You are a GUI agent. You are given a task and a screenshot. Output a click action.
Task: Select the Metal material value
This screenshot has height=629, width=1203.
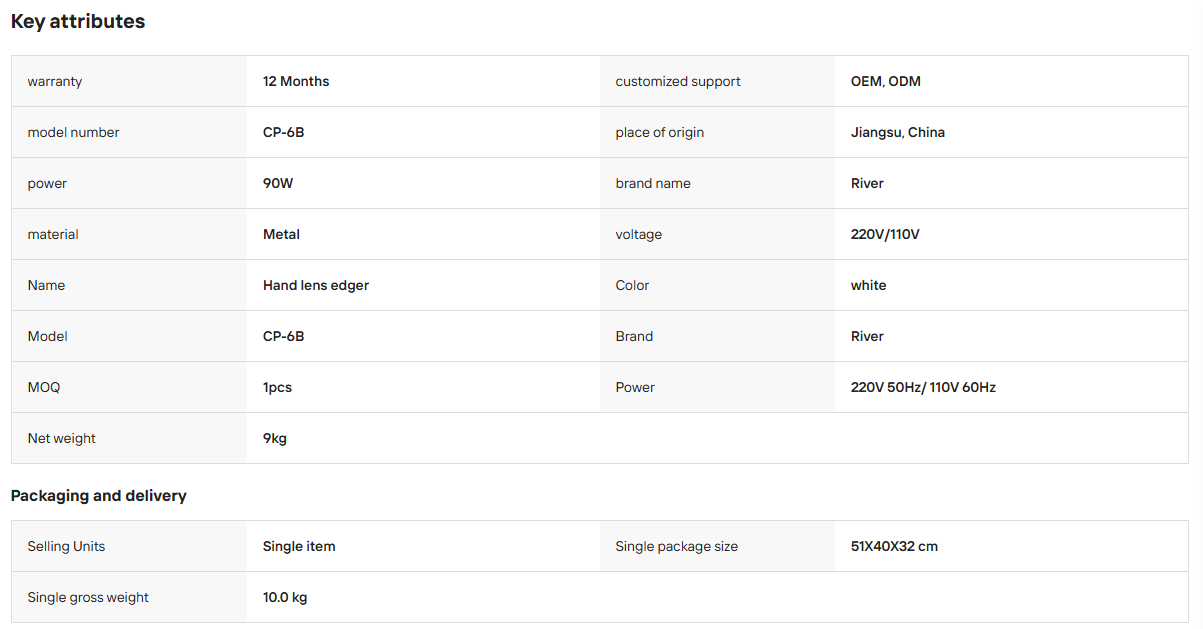(281, 234)
